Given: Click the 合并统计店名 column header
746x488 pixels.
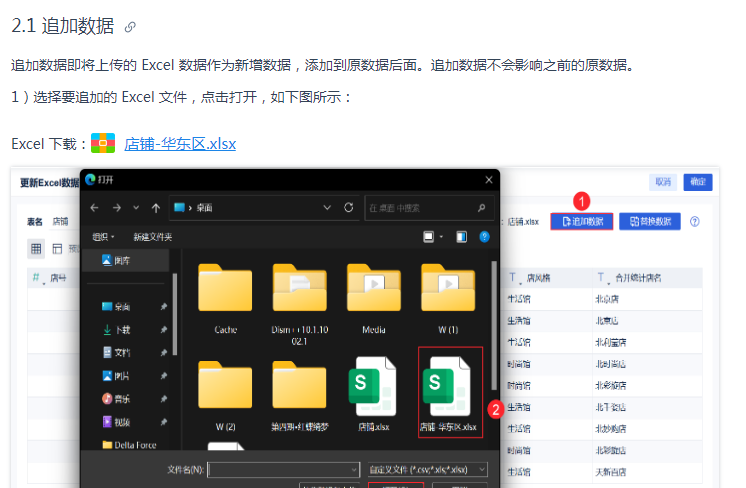Looking at the screenshot, I should [x=638, y=278].
